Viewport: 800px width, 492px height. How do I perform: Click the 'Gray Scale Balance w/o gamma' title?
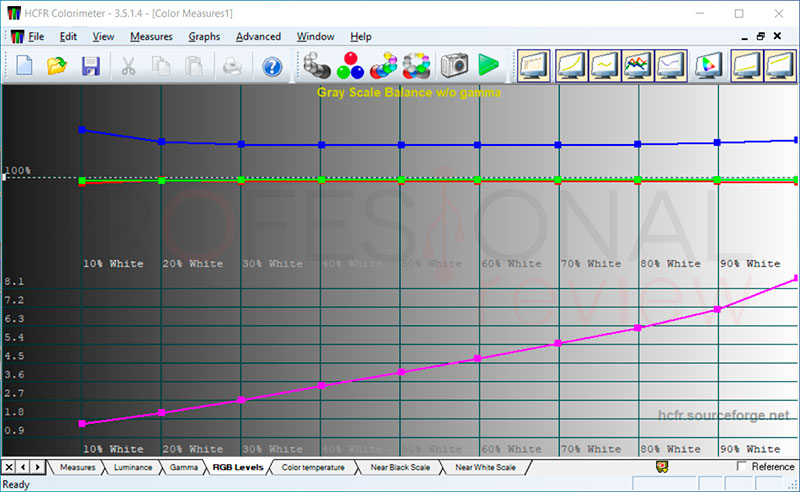pyautogui.click(x=409, y=93)
